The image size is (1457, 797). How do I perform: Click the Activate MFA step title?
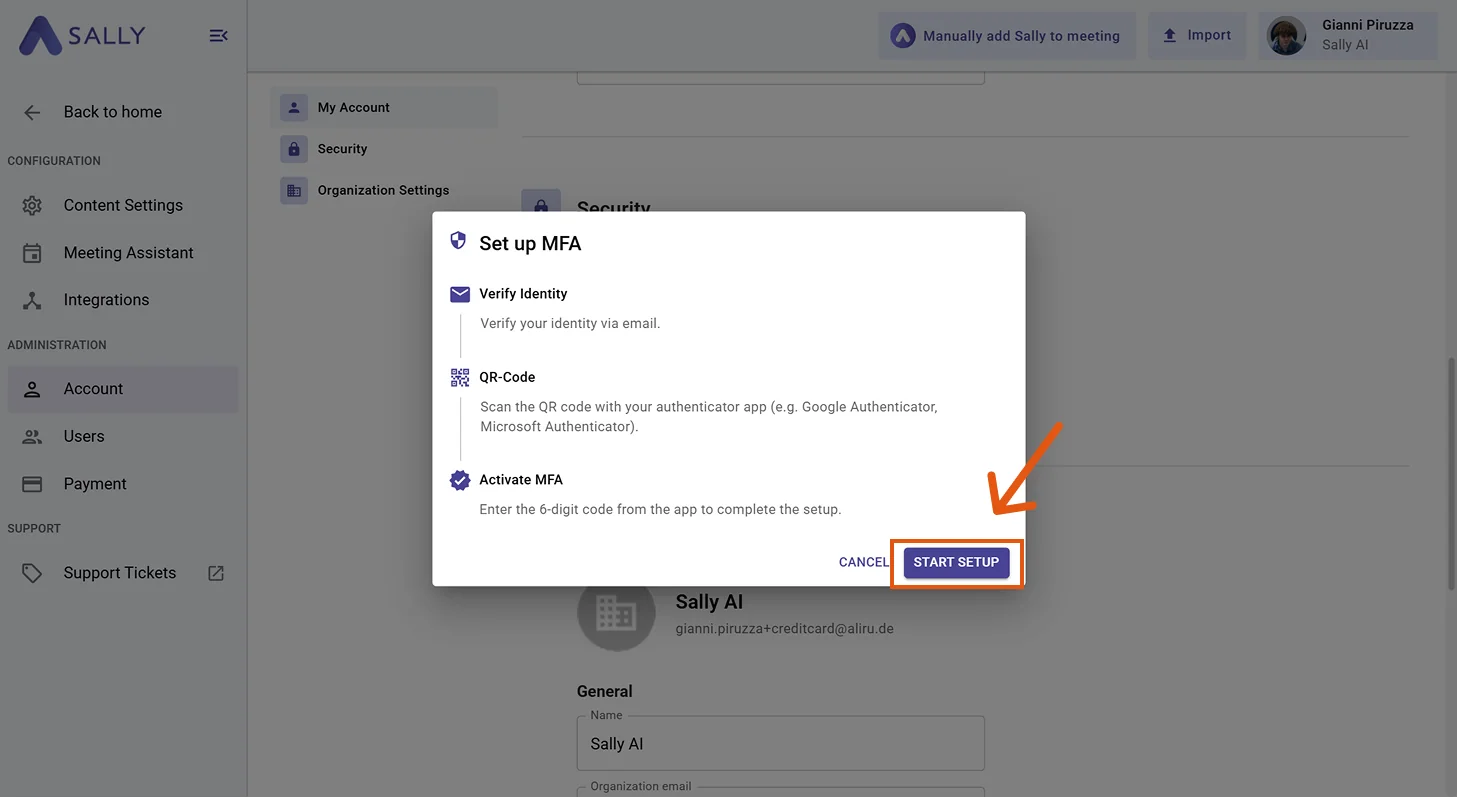[521, 480]
